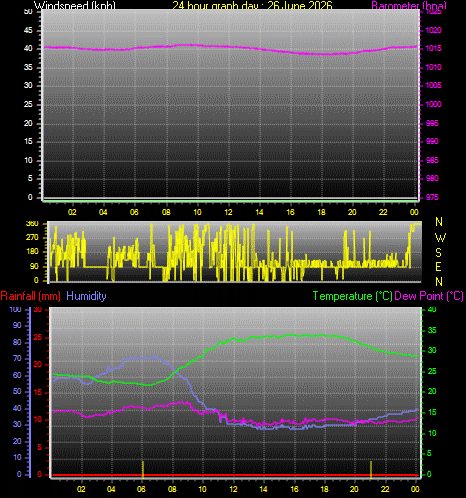This screenshot has width=466, height=498.
Task: Click 975 on the barometer axis
Action: [432, 197]
